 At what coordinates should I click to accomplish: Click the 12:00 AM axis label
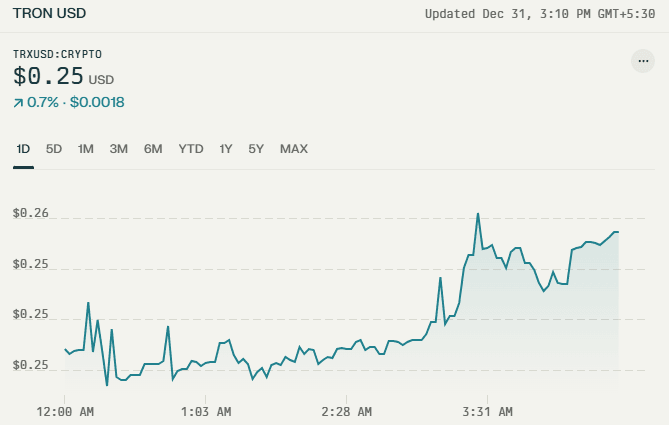pyautogui.click(x=65, y=412)
